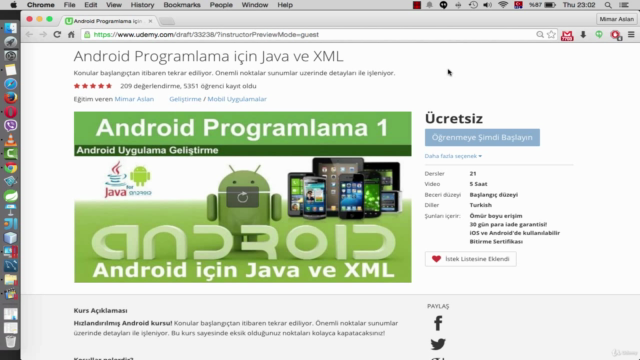Click the five-star course rating

tap(93, 86)
